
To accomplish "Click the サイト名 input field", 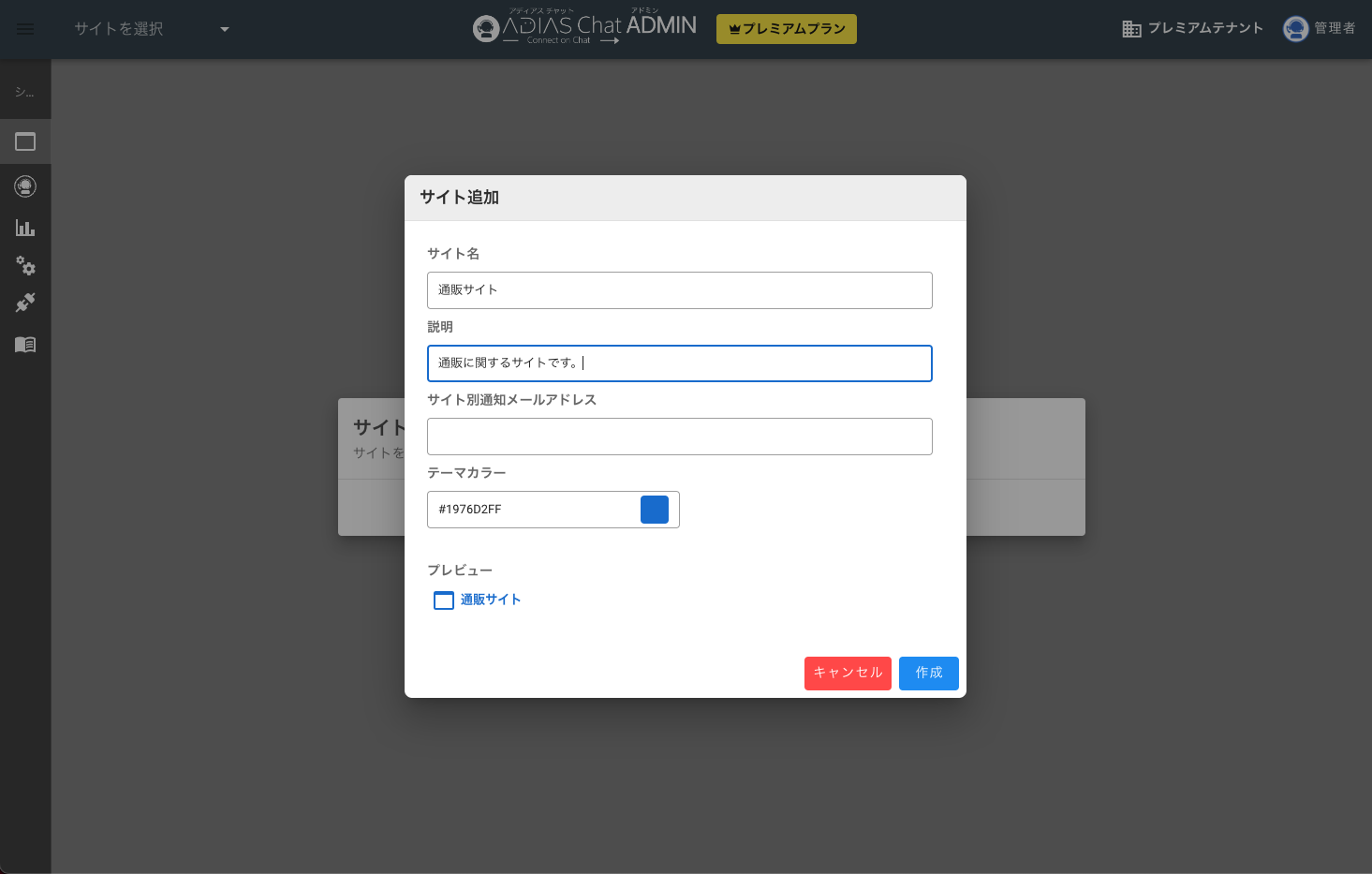I will (x=679, y=290).
